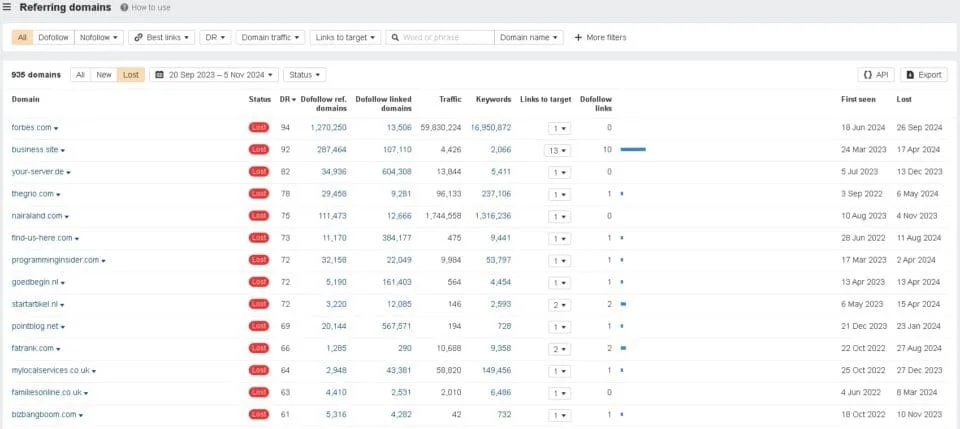The width and height of the screenshot is (960, 429).
Task: Expand the business site domain caret
Action: 62,151
